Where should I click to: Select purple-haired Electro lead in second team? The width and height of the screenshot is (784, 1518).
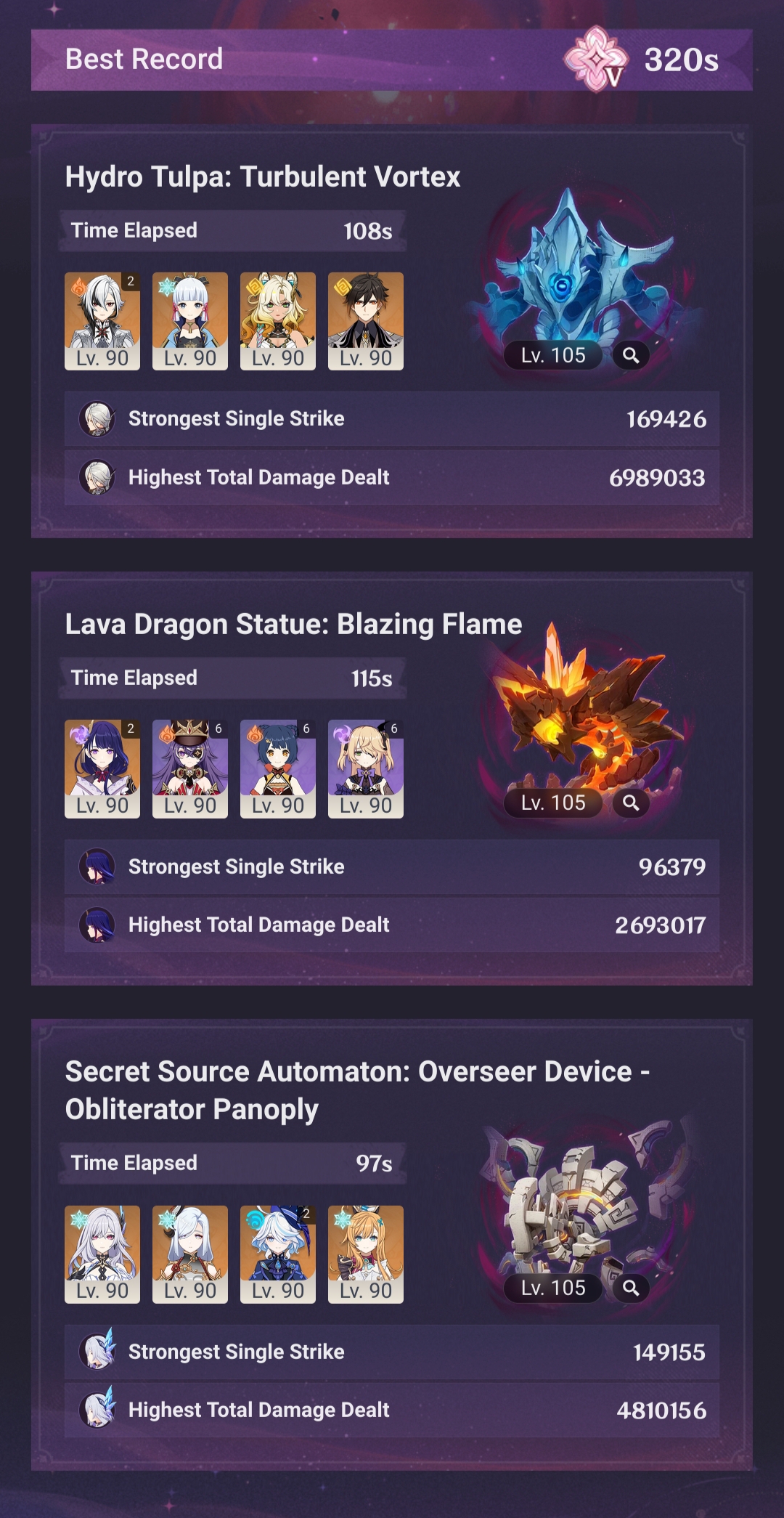[x=102, y=769]
